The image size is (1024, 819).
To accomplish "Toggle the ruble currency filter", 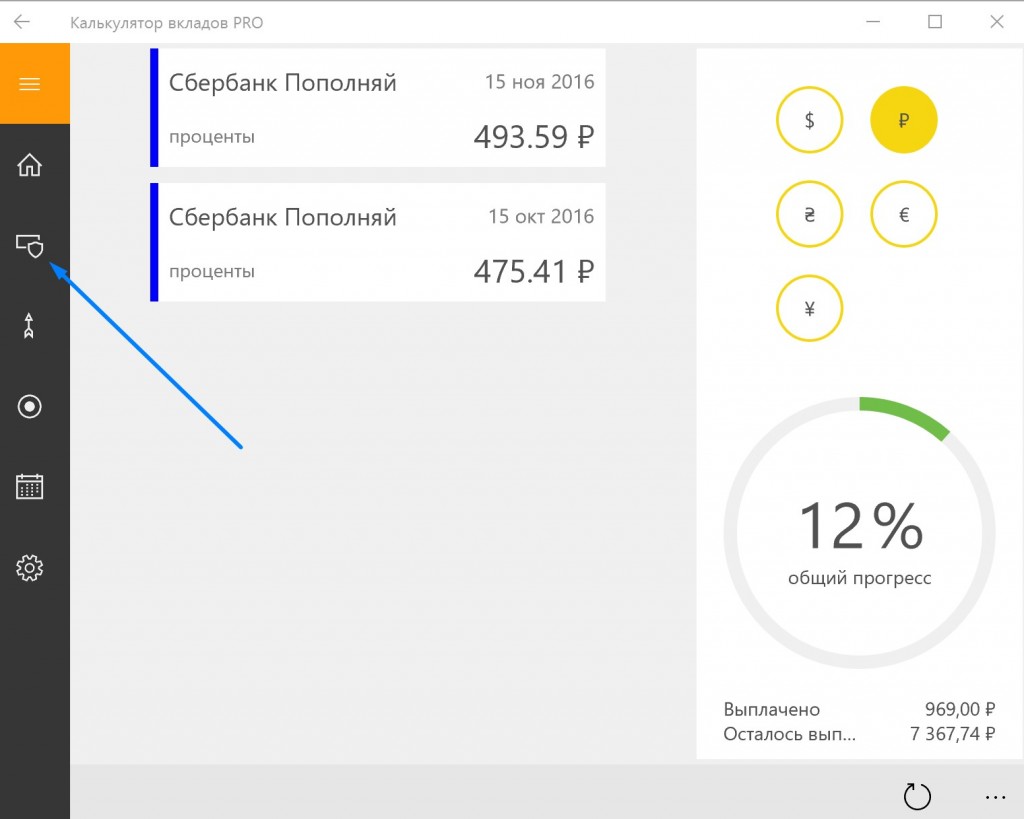I will [x=903, y=121].
